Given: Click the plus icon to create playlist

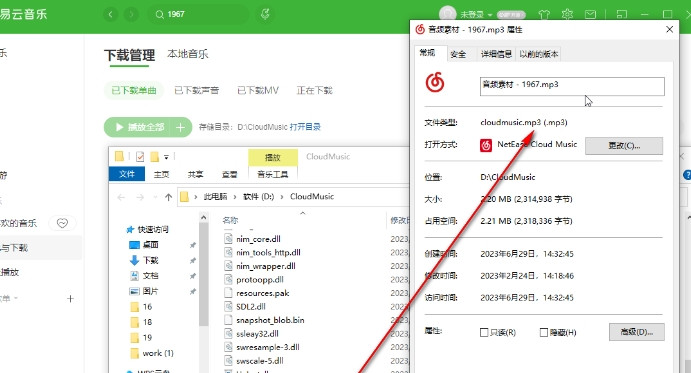Looking at the screenshot, I should coord(70,298).
